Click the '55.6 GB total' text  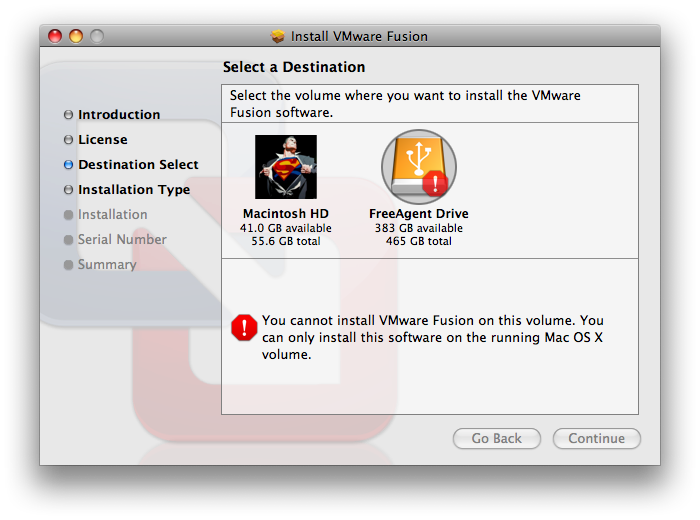pos(286,241)
